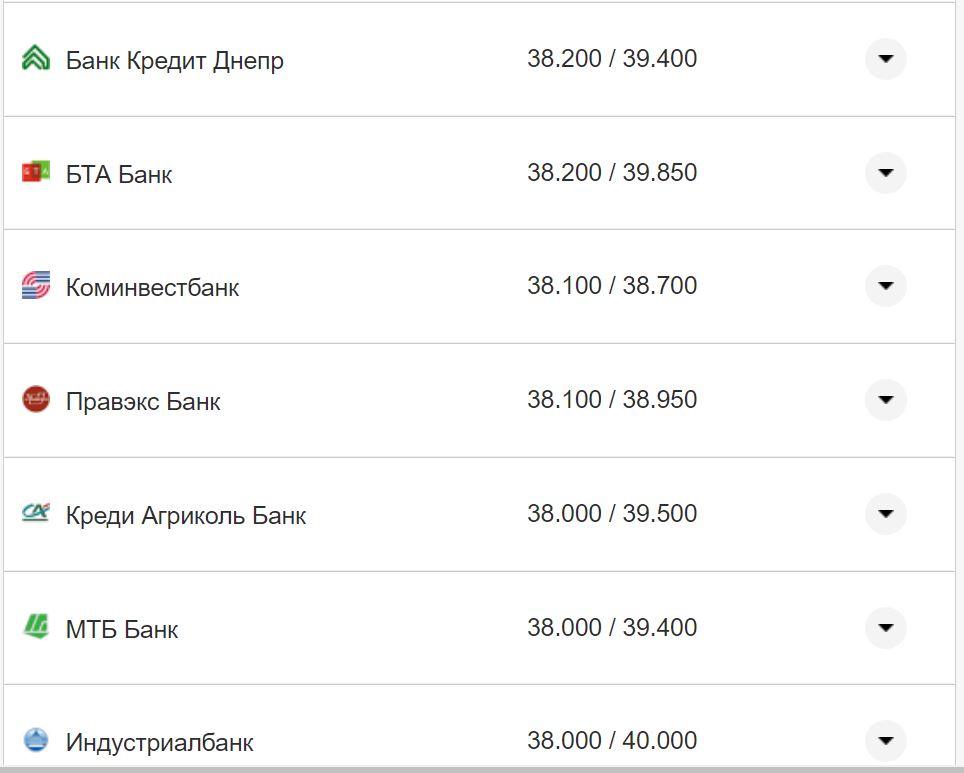Click the Креди Агриколь Банк logo icon
This screenshot has height=773, width=964.
point(38,514)
